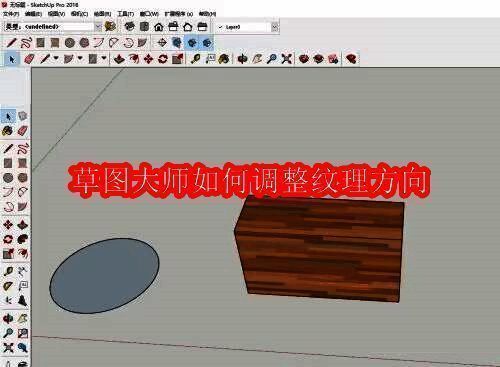Image resolution: width=500 pixels, height=367 pixels.
Task: Select the Orbit tool in top toolbar
Action: (x=242, y=59)
